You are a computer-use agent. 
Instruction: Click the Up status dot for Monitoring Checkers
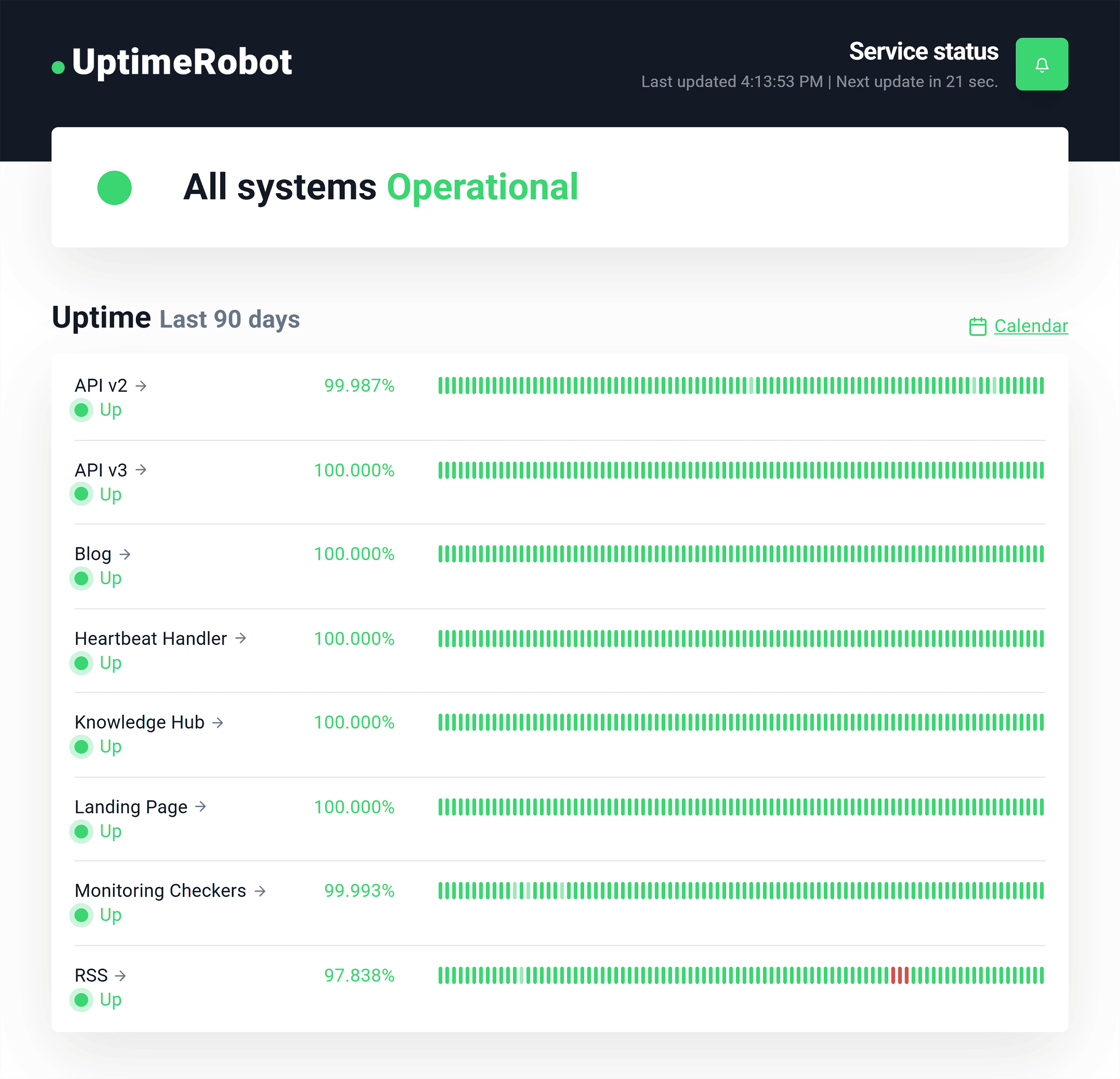point(81,915)
